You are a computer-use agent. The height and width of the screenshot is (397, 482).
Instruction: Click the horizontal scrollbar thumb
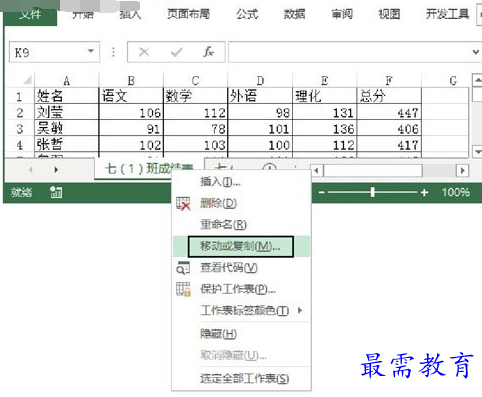click(x=373, y=171)
